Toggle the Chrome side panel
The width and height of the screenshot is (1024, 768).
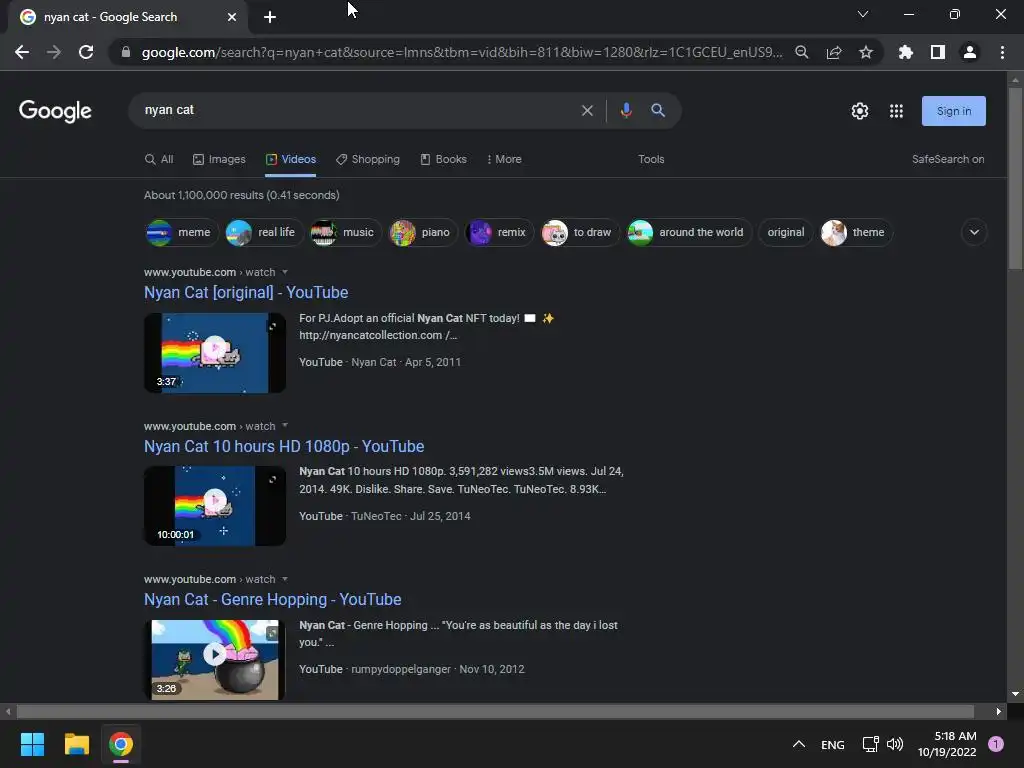[938, 52]
